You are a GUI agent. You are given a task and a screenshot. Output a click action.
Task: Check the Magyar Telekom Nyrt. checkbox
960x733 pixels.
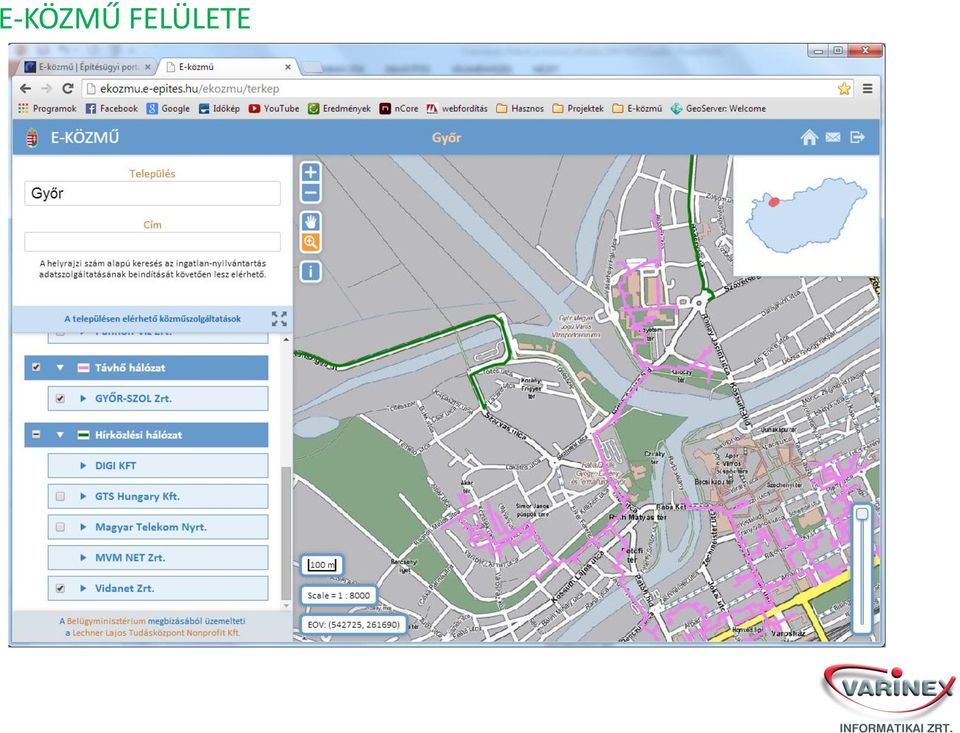pyautogui.click(x=60, y=527)
